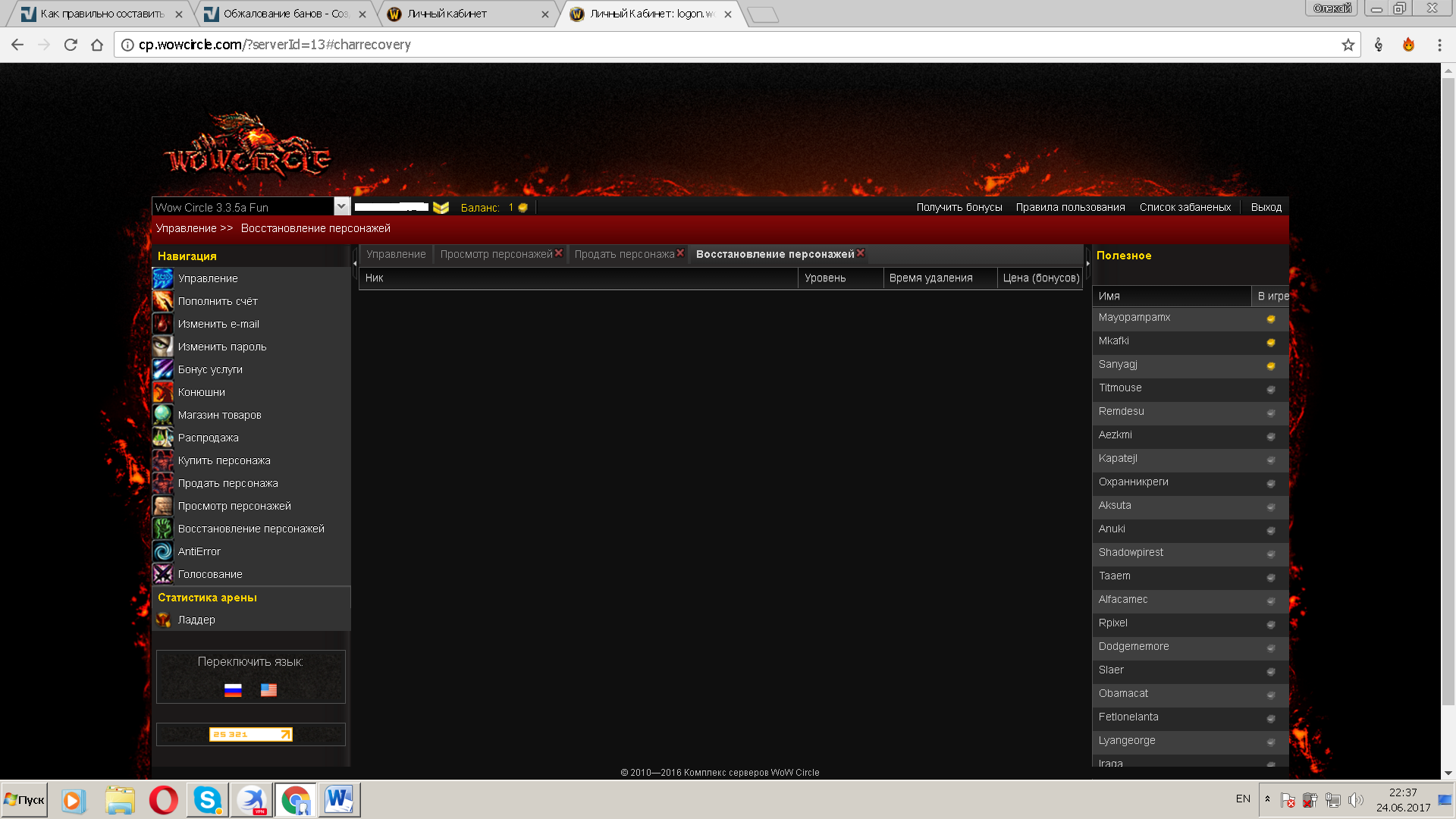Switch language with the Russian flag

[233, 690]
